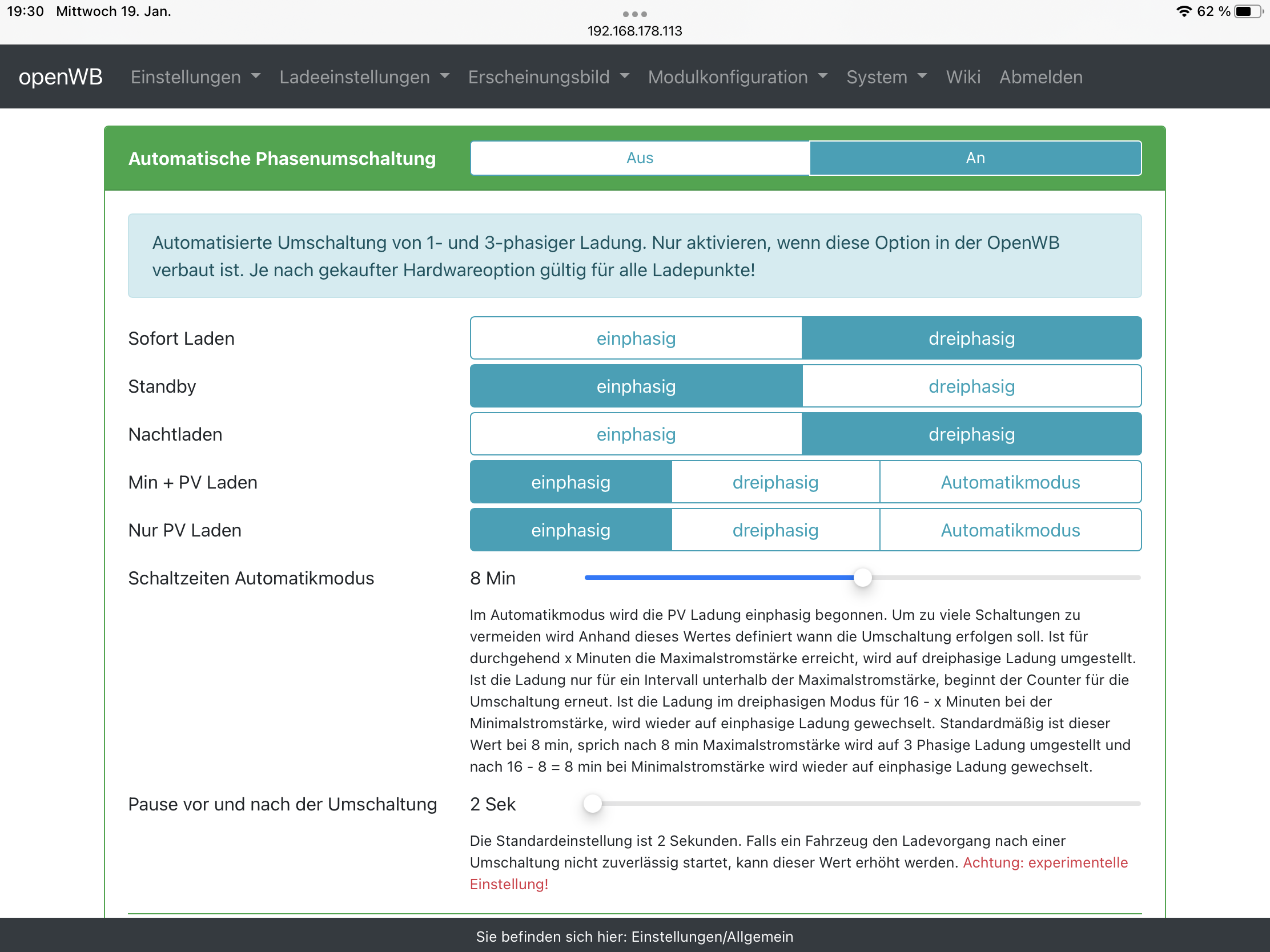This screenshot has height=952, width=1270.
Task: Set Sofort Laden to einphasig
Action: pos(636,338)
